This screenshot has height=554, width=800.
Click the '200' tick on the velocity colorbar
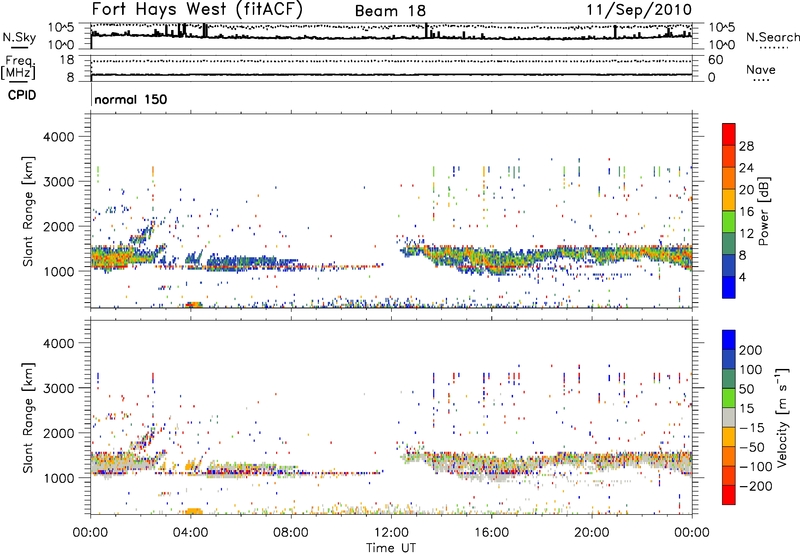[x=751, y=350]
